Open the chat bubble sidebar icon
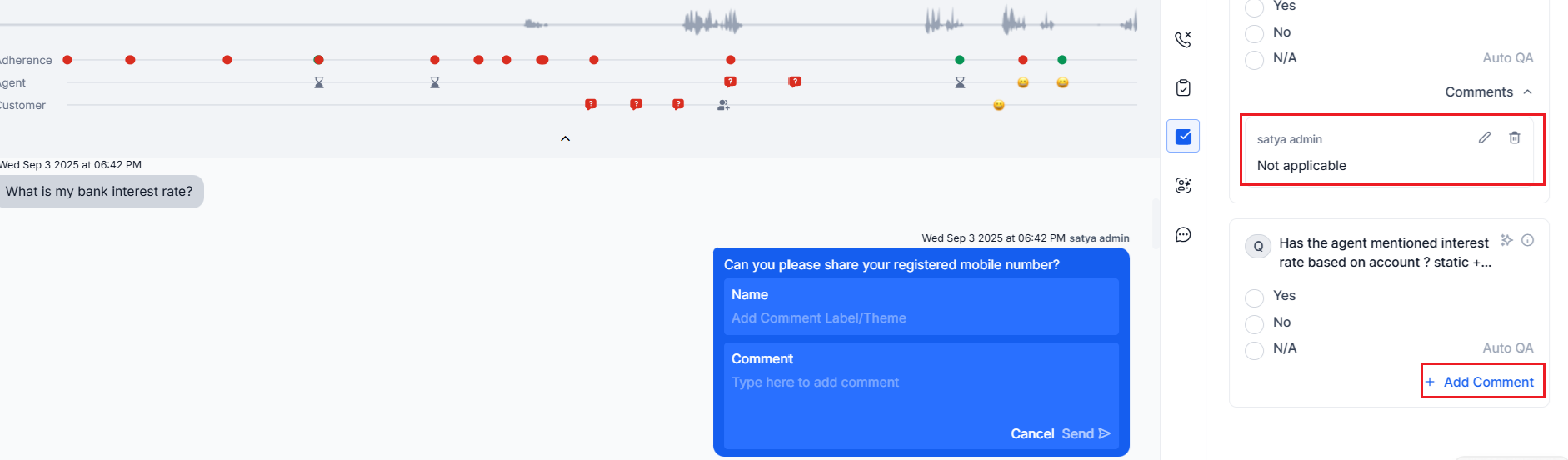 point(1183,235)
